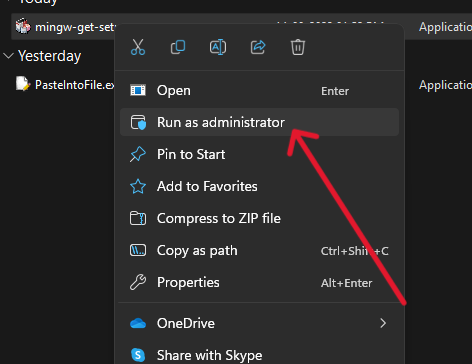Viewport: 472px width, 364px height.
Task: Click the Properties wrench icon
Action: point(138,282)
